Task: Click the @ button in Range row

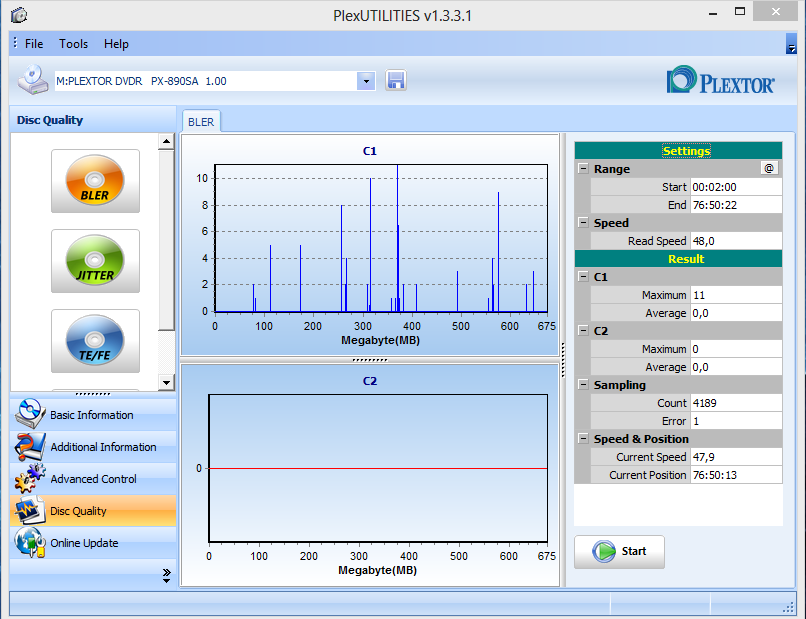Action: (769, 168)
